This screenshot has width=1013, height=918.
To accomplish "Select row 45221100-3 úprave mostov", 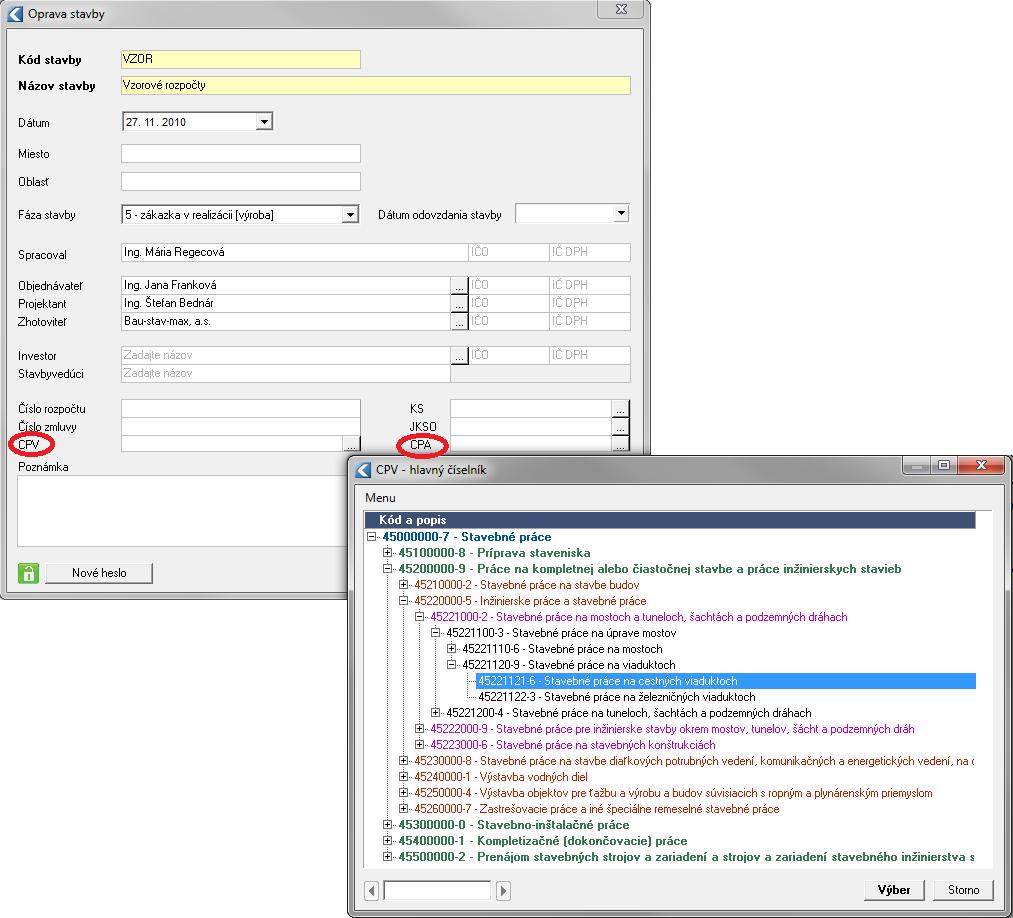I will pos(561,633).
